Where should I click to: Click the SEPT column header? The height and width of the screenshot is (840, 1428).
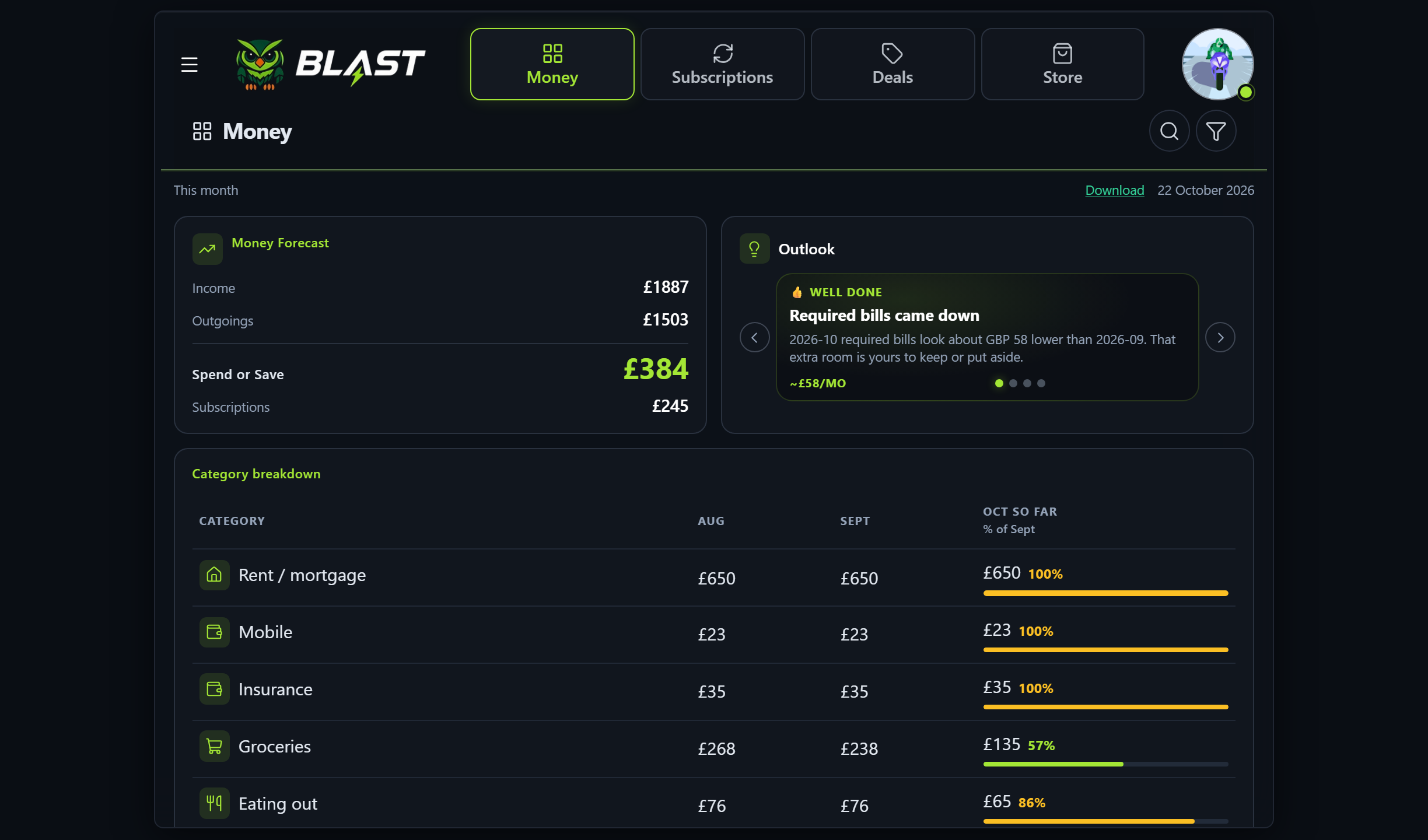(x=855, y=521)
